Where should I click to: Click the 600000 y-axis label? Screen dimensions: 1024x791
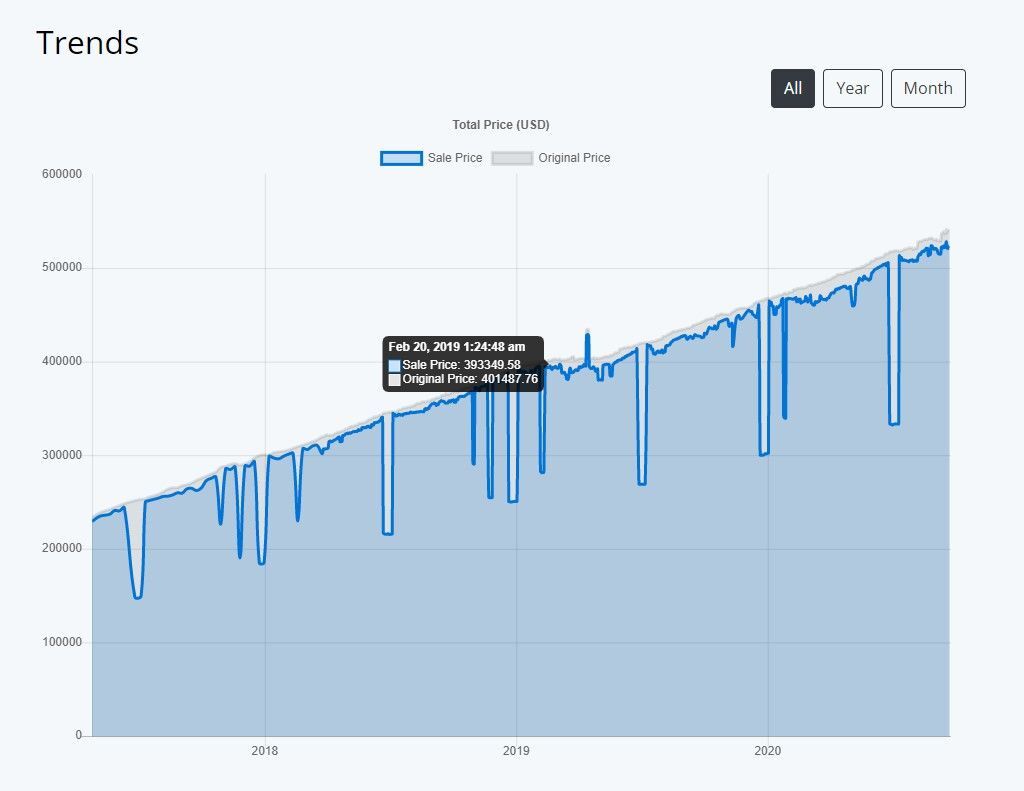(62, 174)
